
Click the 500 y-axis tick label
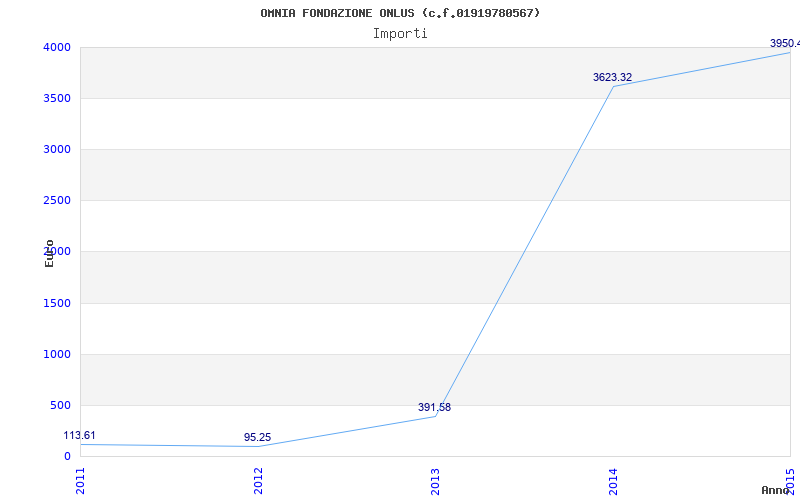(60, 406)
